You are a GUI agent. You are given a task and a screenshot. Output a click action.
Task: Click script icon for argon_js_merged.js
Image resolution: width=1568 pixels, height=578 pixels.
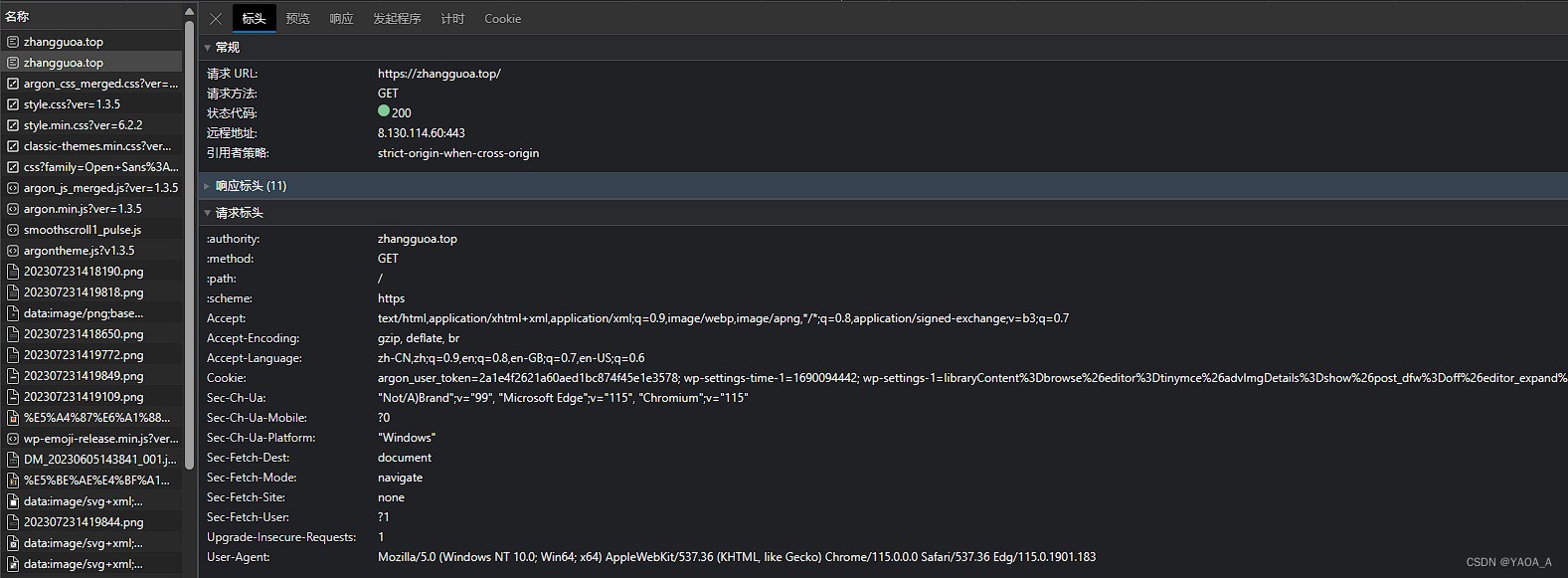click(x=13, y=188)
